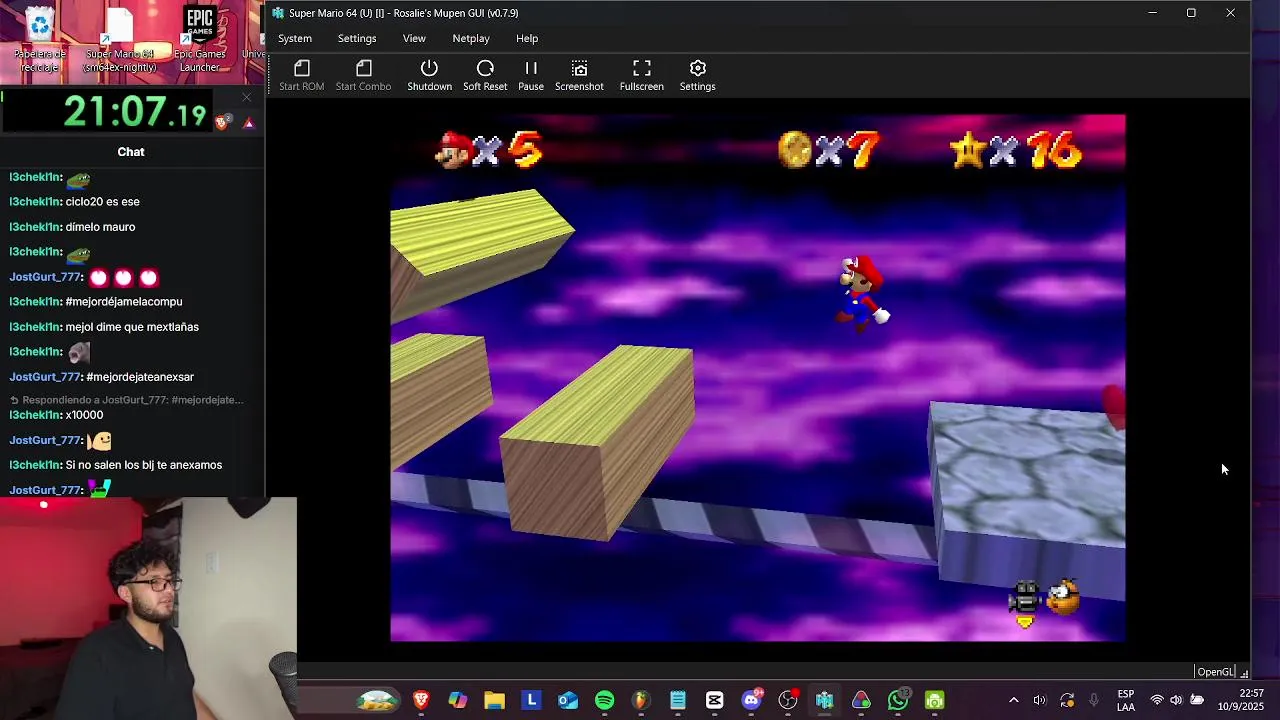
Task: Click the 21:07.19 speedrun timer
Action: point(134,113)
